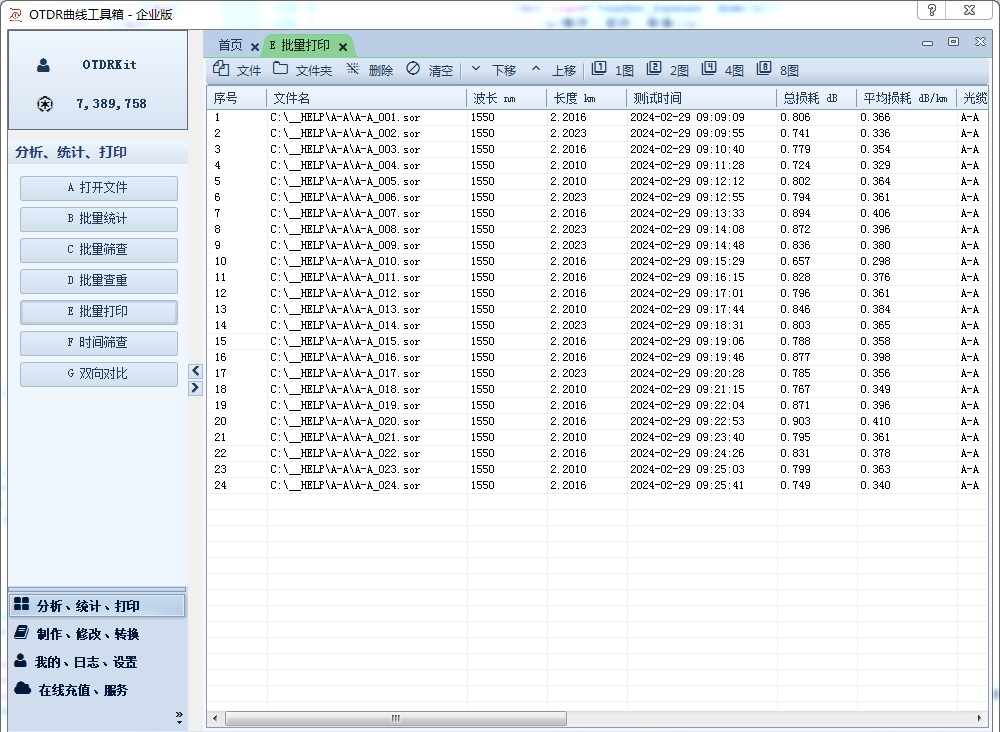Select the 2图 print layout icon
The height and width of the screenshot is (732, 1000).
point(654,69)
